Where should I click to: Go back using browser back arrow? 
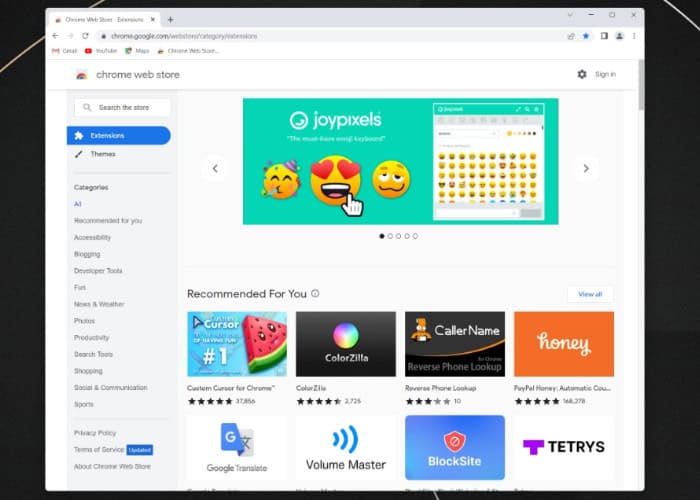(55, 36)
